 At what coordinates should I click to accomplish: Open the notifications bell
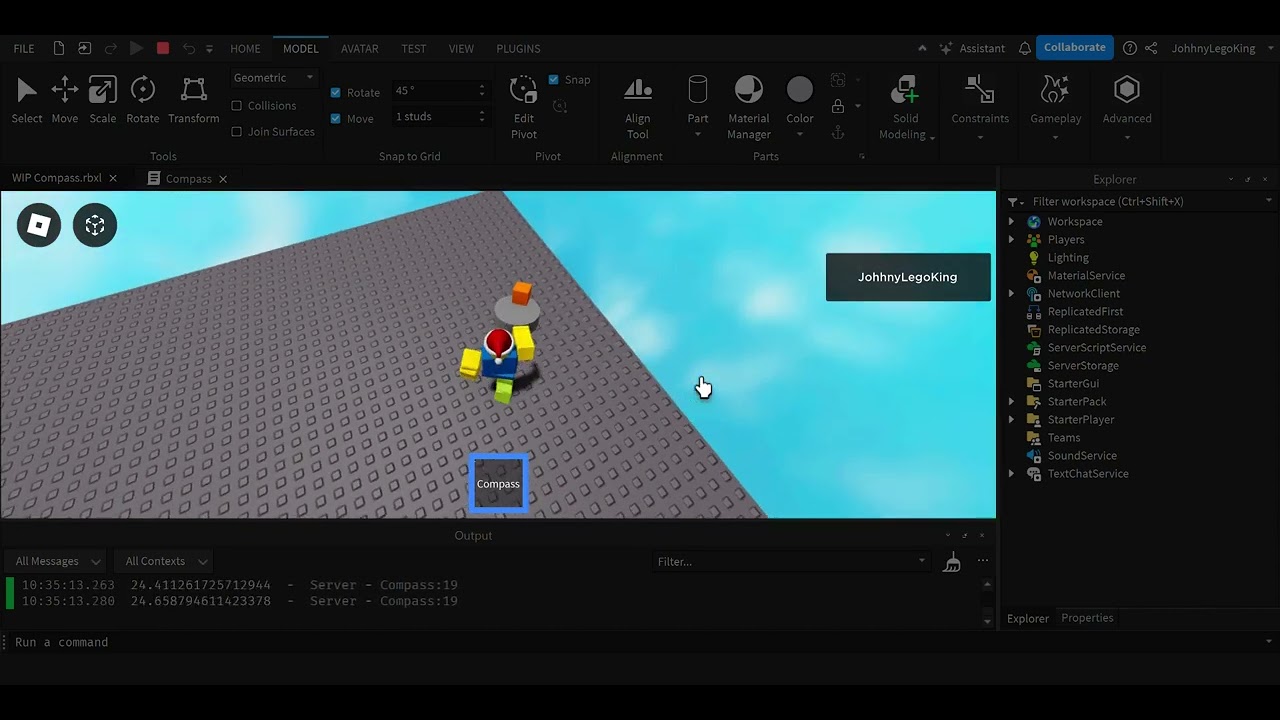coord(1025,48)
